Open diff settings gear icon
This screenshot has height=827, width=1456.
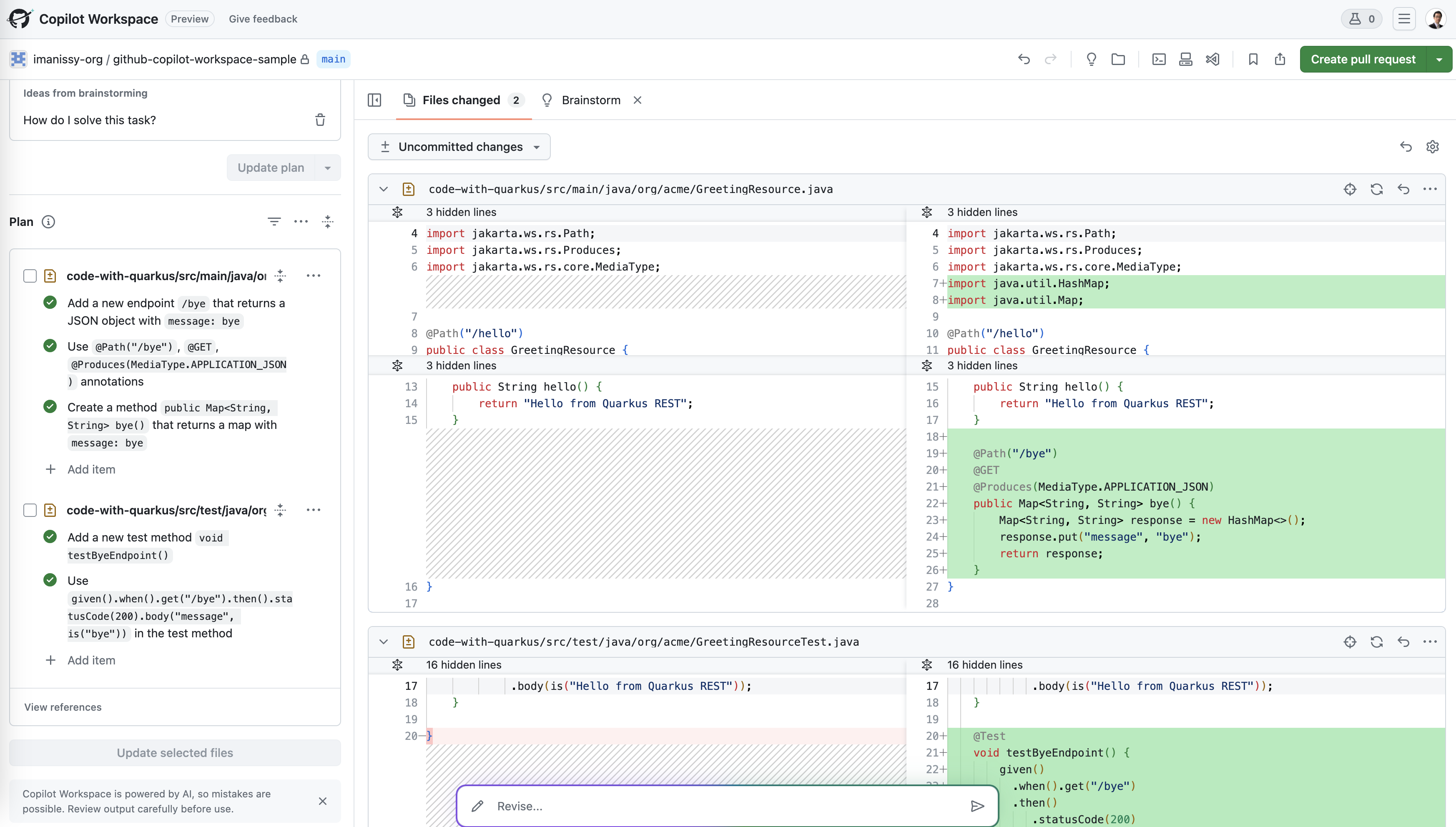point(1432,147)
